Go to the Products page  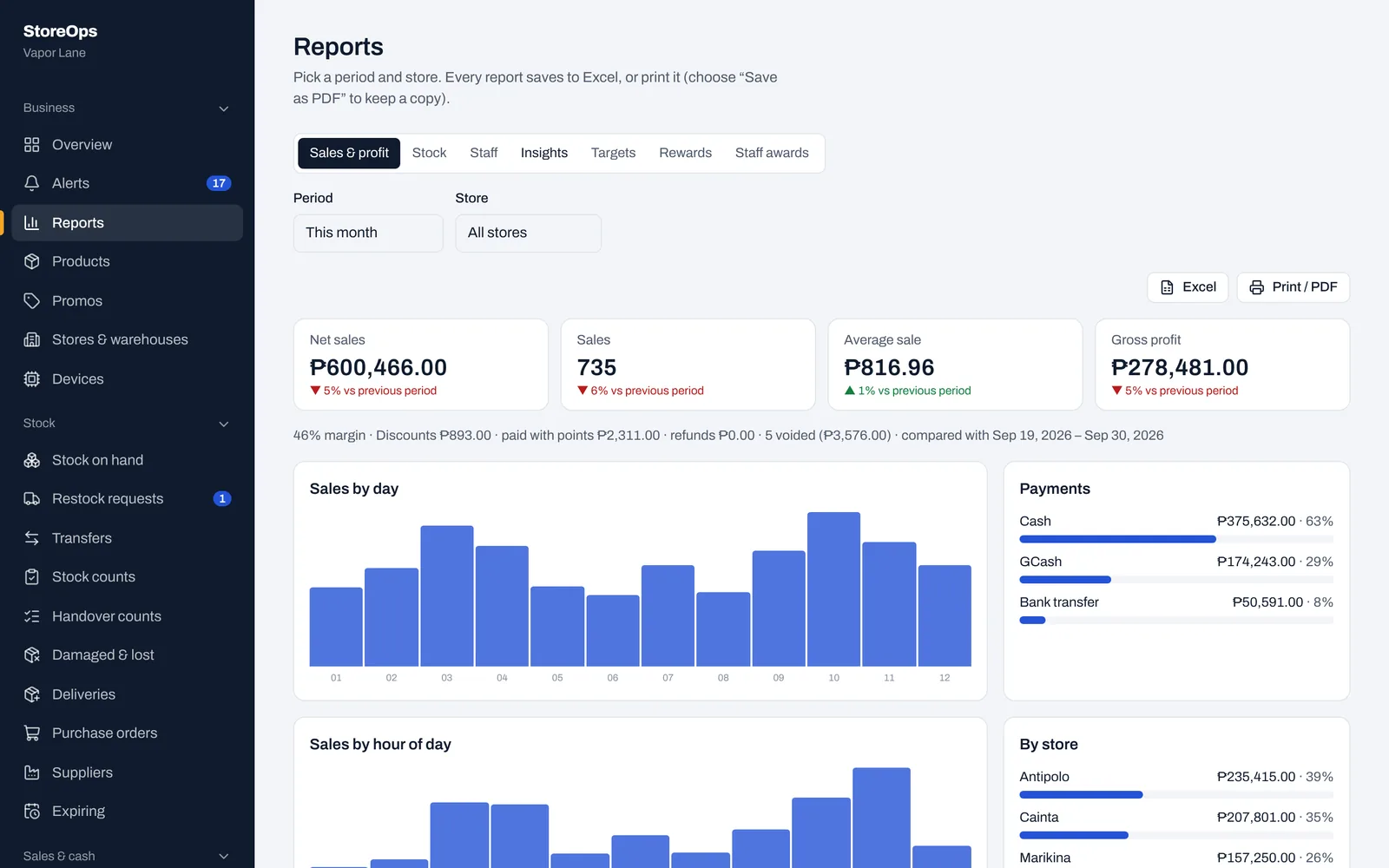click(x=127, y=261)
